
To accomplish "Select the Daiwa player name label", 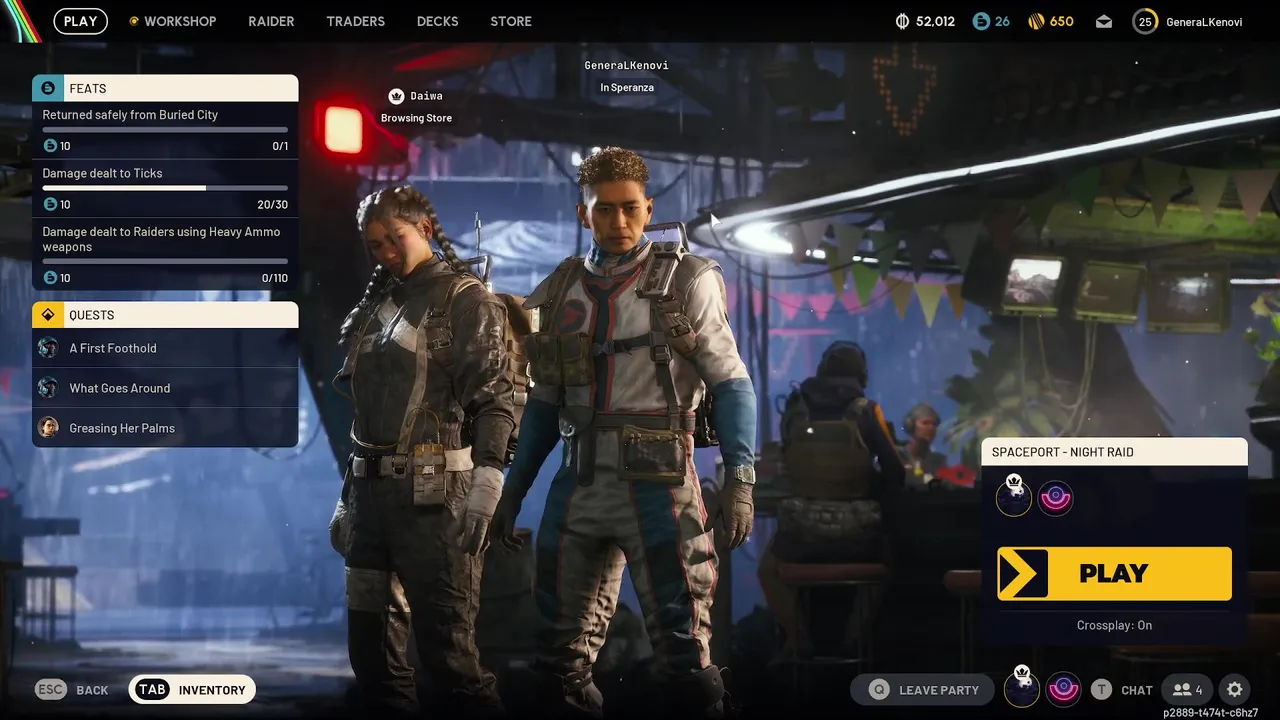I will coord(426,96).
